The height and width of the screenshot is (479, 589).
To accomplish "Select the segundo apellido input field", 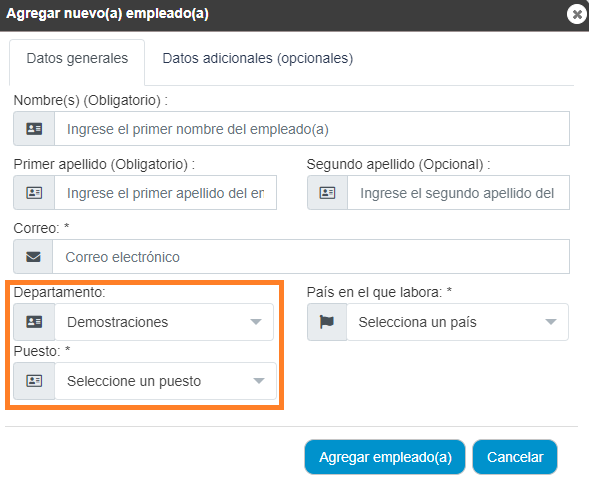I will (x=458, y=193).
